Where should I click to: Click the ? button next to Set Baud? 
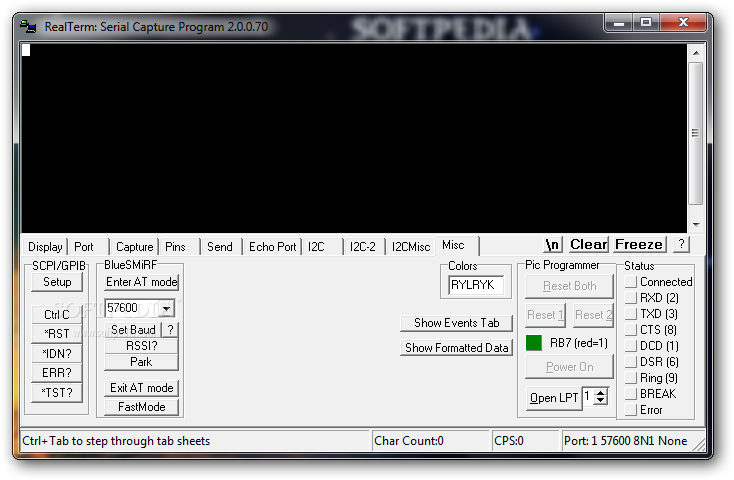(x=170, y=330)
